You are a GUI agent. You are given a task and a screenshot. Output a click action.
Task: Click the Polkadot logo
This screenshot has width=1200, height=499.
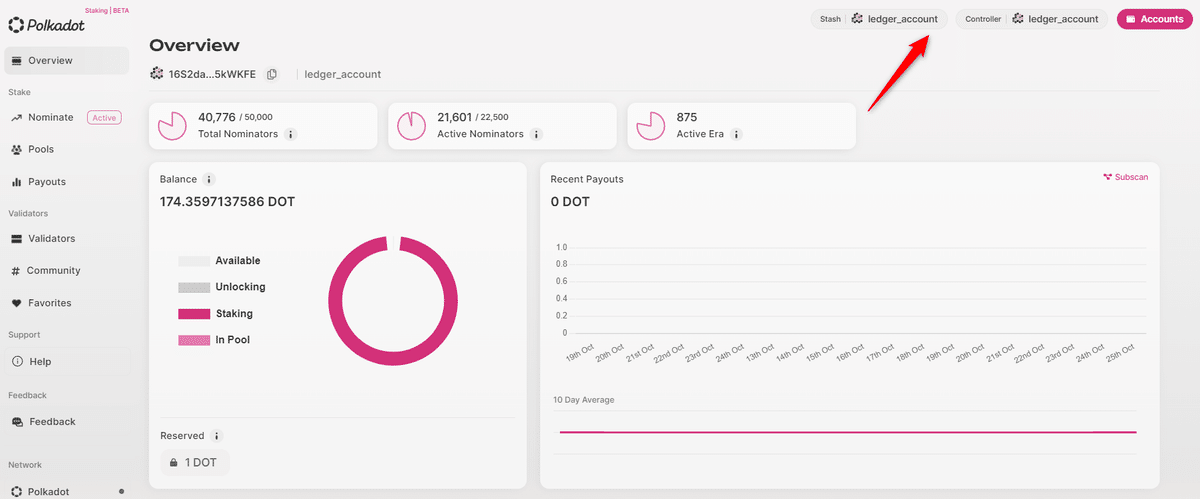(47, 24)
